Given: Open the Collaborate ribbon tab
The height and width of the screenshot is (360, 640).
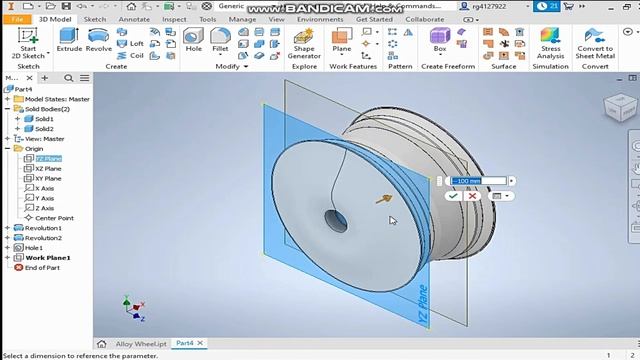Looking at the screenshot, I should [x=425, y=19].
